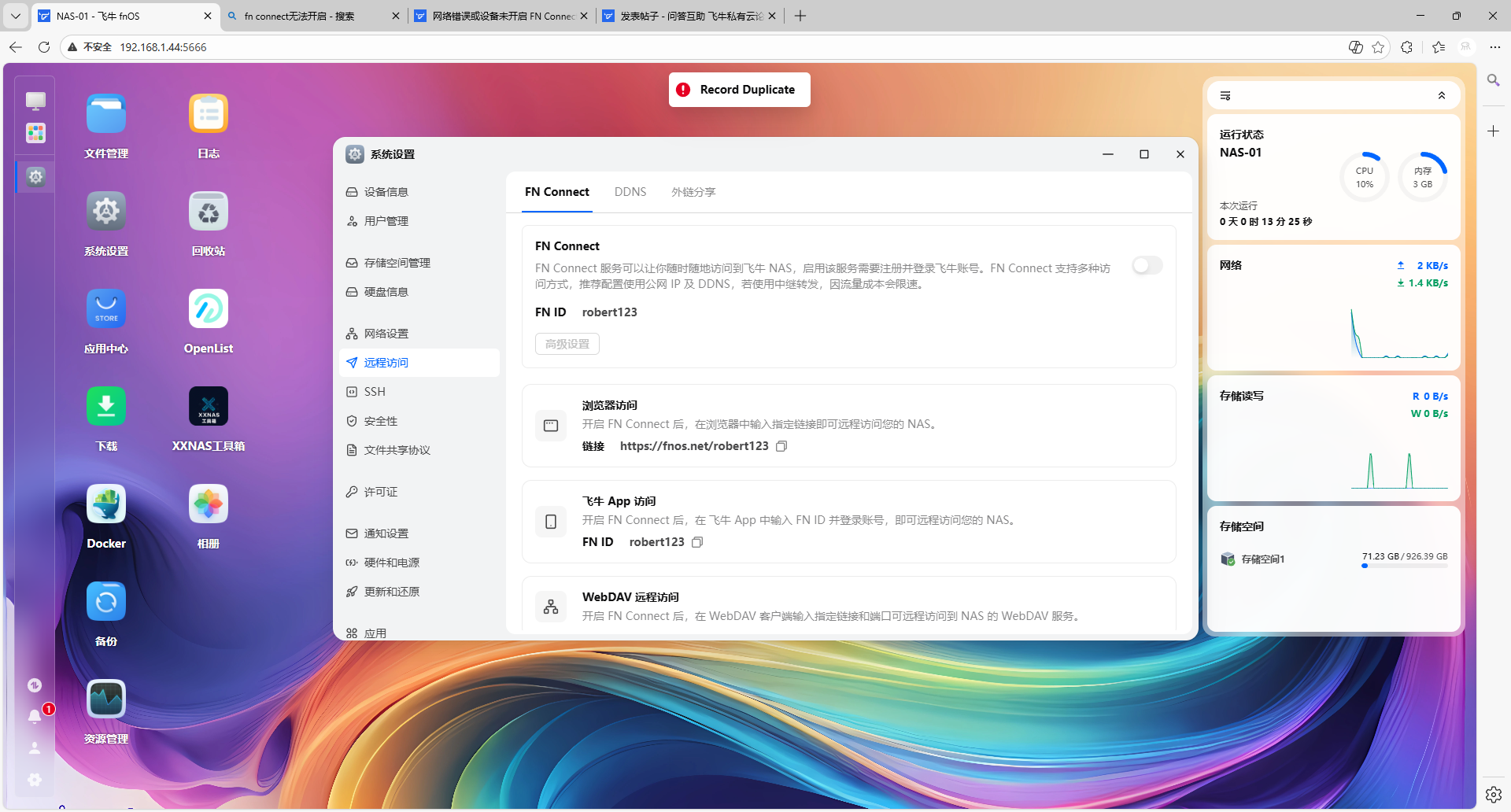The image size is (1511, 812).
Task: Open the OpenList desktop app
Action: [x=209, y=309]
